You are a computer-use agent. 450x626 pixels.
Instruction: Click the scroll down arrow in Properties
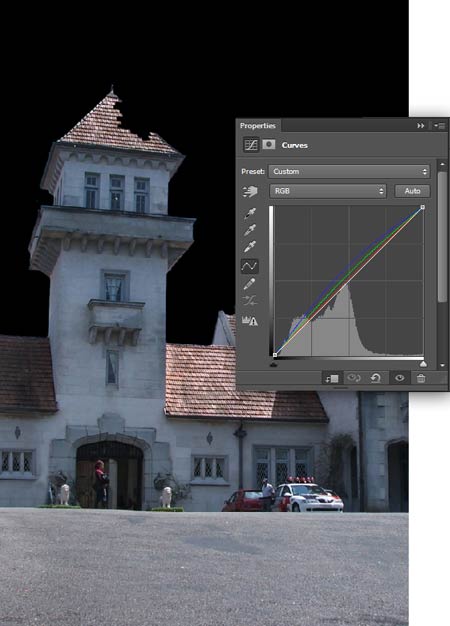[x=442, y=365]
